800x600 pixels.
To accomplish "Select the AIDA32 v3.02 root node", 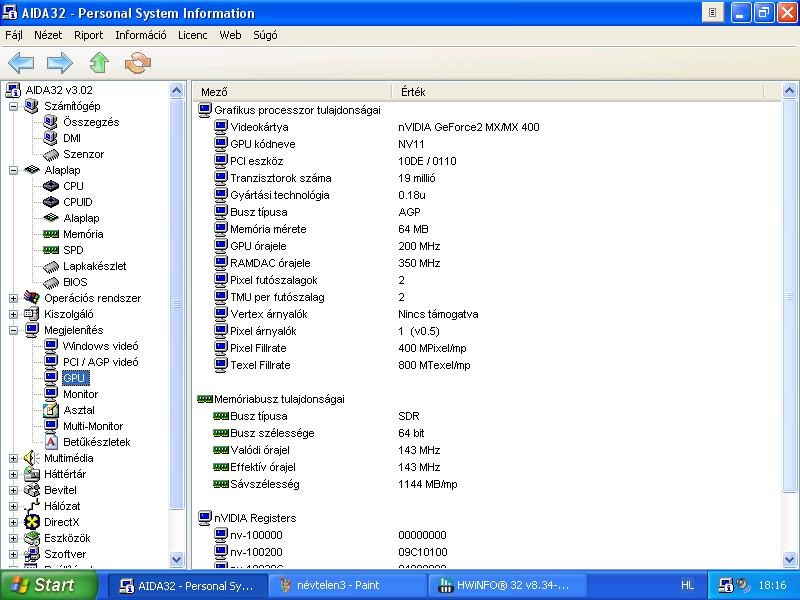I will [59, 90].
